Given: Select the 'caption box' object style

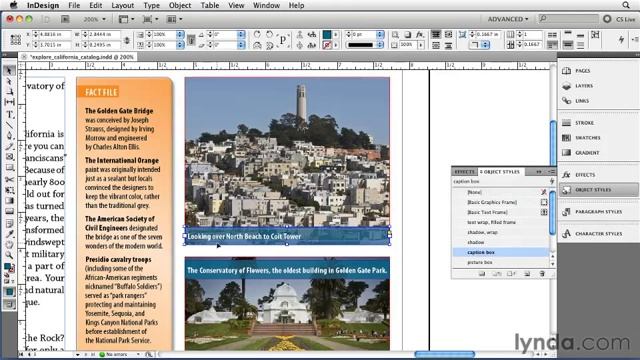Looking at the screenshot, I should [501, 252].
